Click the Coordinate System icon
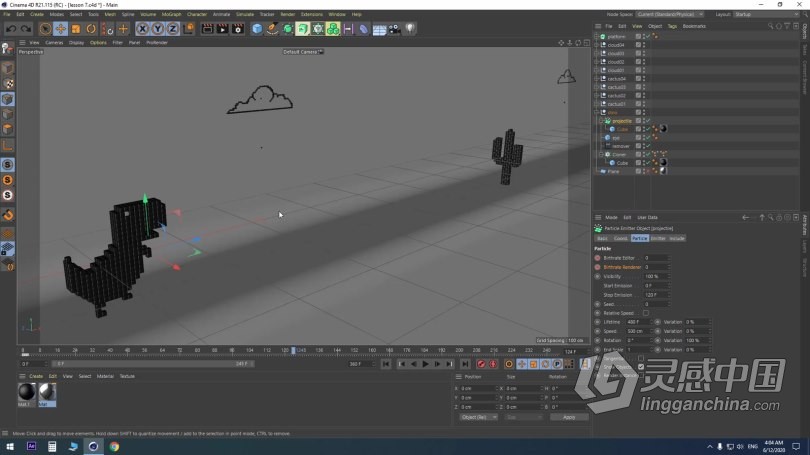The width and height of the screenshot is (810, 455). point(189,29)
